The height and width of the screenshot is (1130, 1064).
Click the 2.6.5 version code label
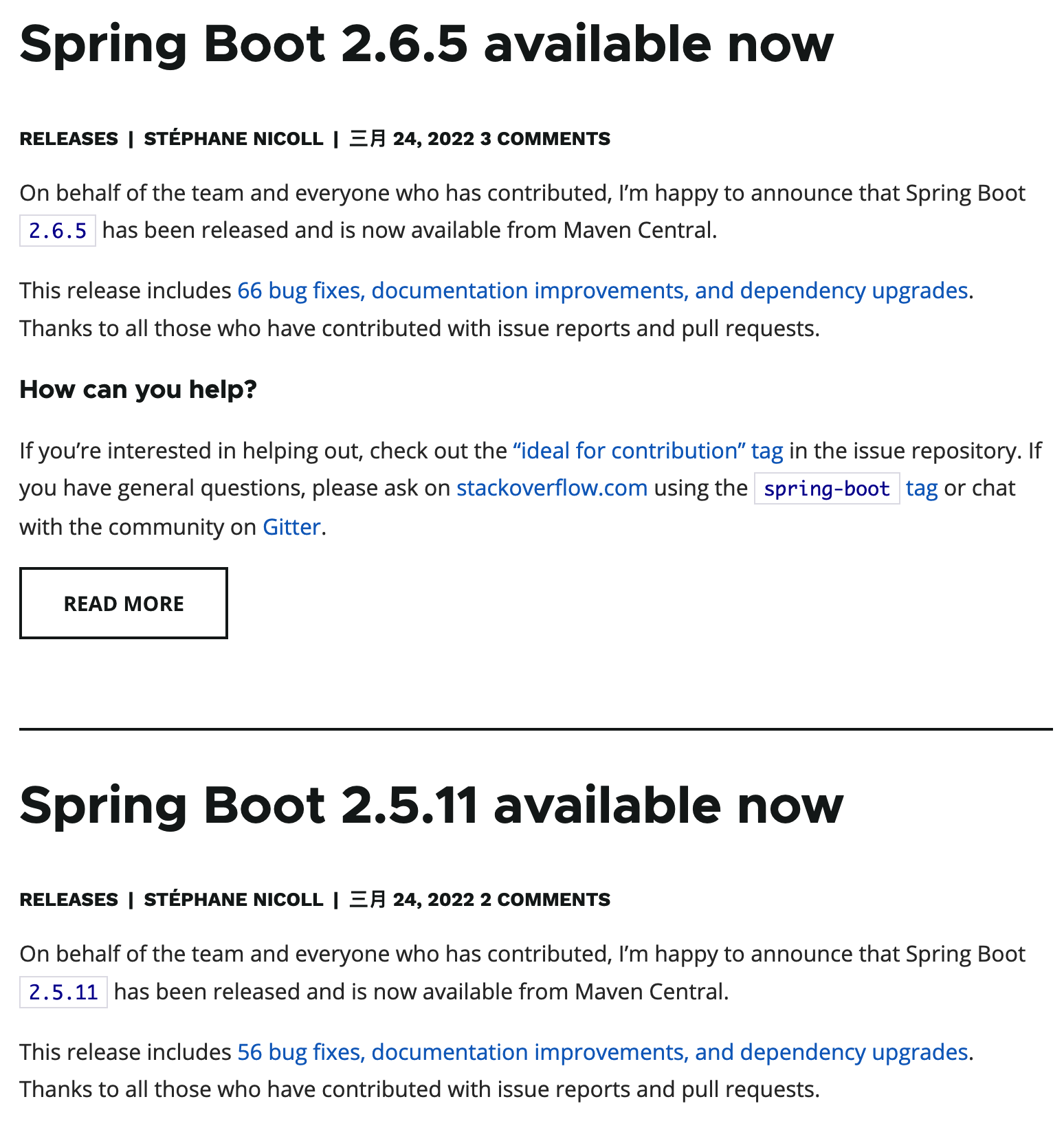tap(58, 231)
